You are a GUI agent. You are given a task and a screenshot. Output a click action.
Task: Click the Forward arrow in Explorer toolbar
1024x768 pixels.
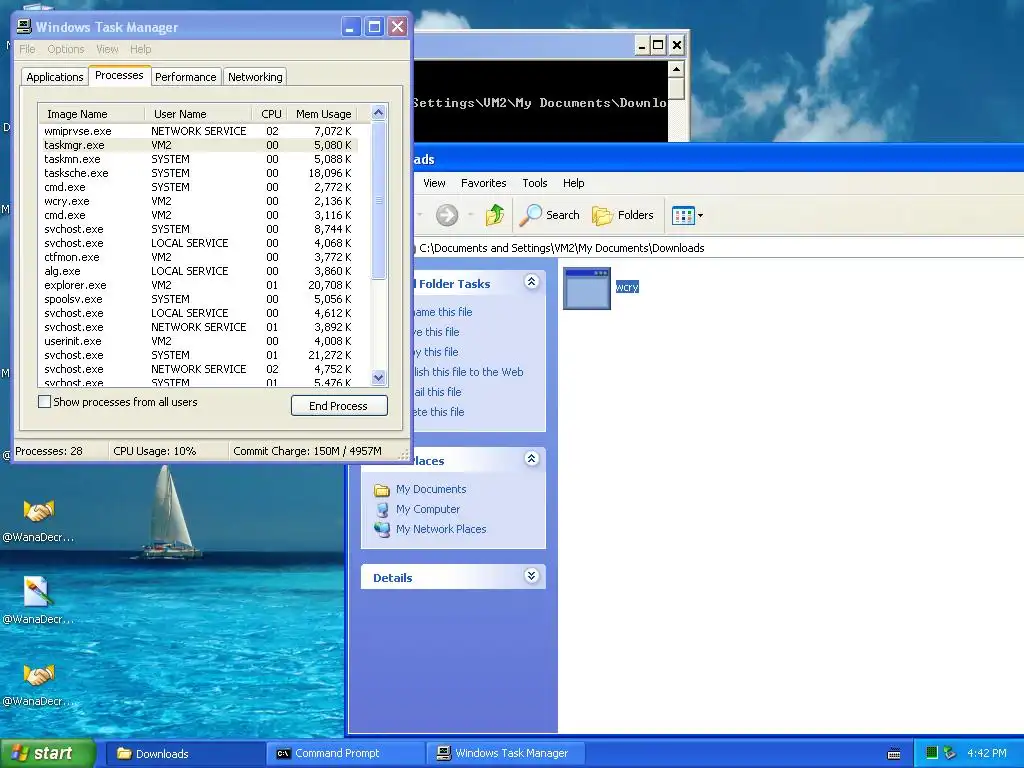(447, 215)
